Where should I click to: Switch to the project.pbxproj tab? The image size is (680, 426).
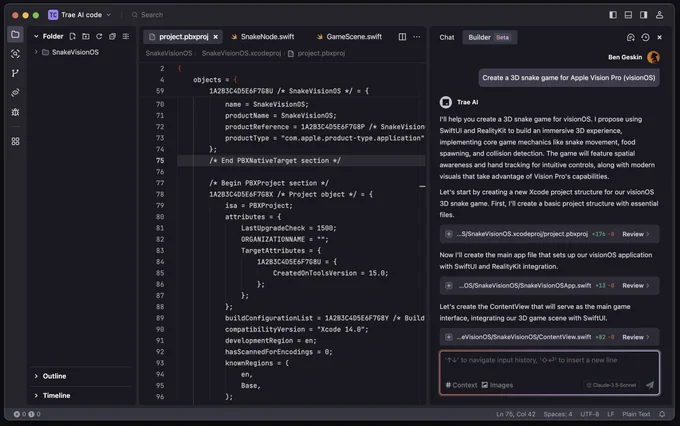click(x=183, y=37)
